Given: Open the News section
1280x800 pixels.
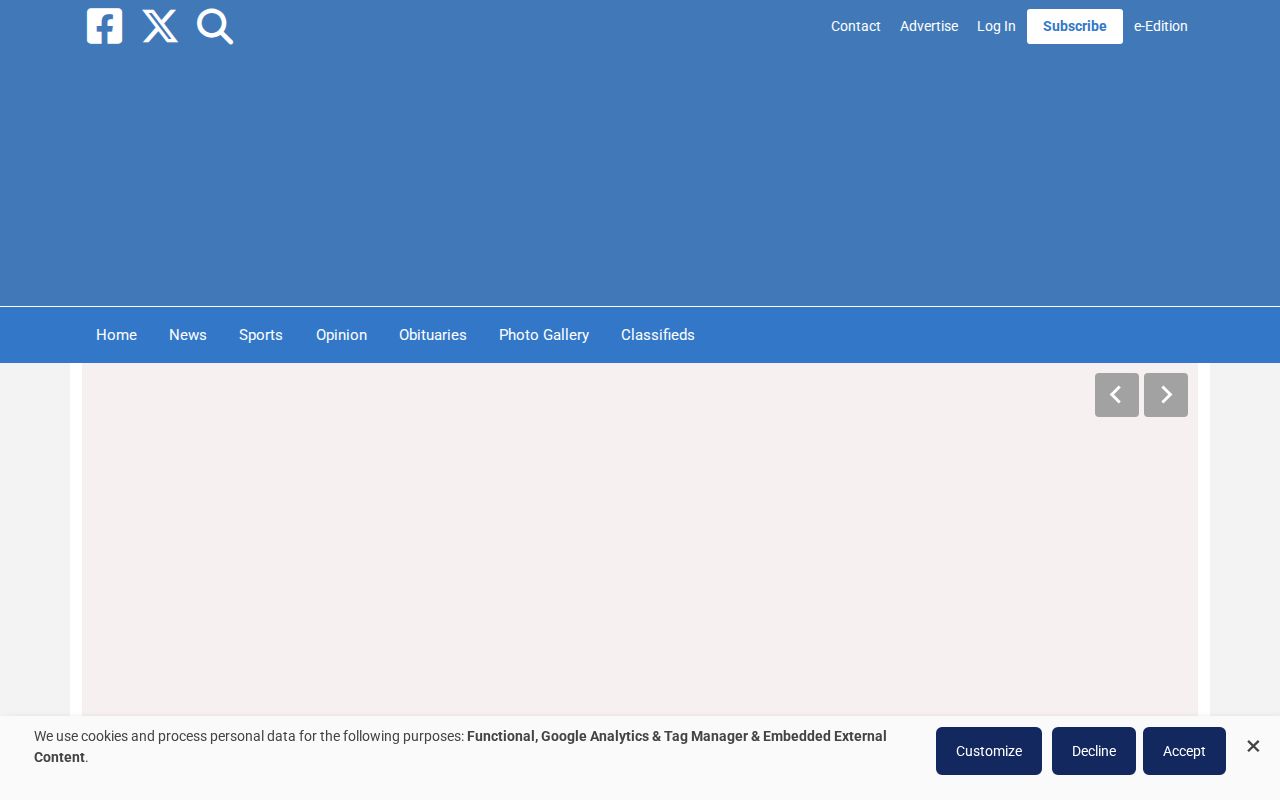Looking at the screenshot, I should [x=188, y=335].
